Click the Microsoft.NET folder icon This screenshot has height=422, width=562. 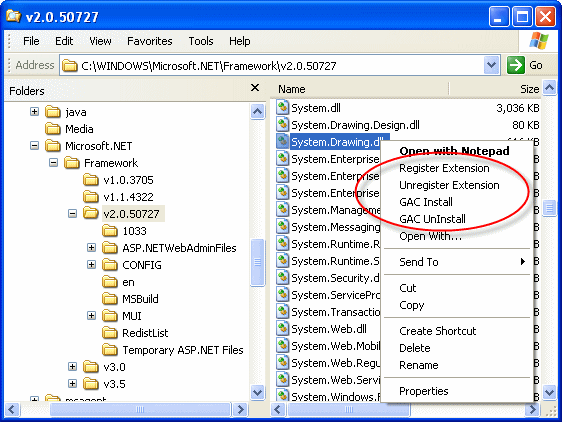coord(53,146)
